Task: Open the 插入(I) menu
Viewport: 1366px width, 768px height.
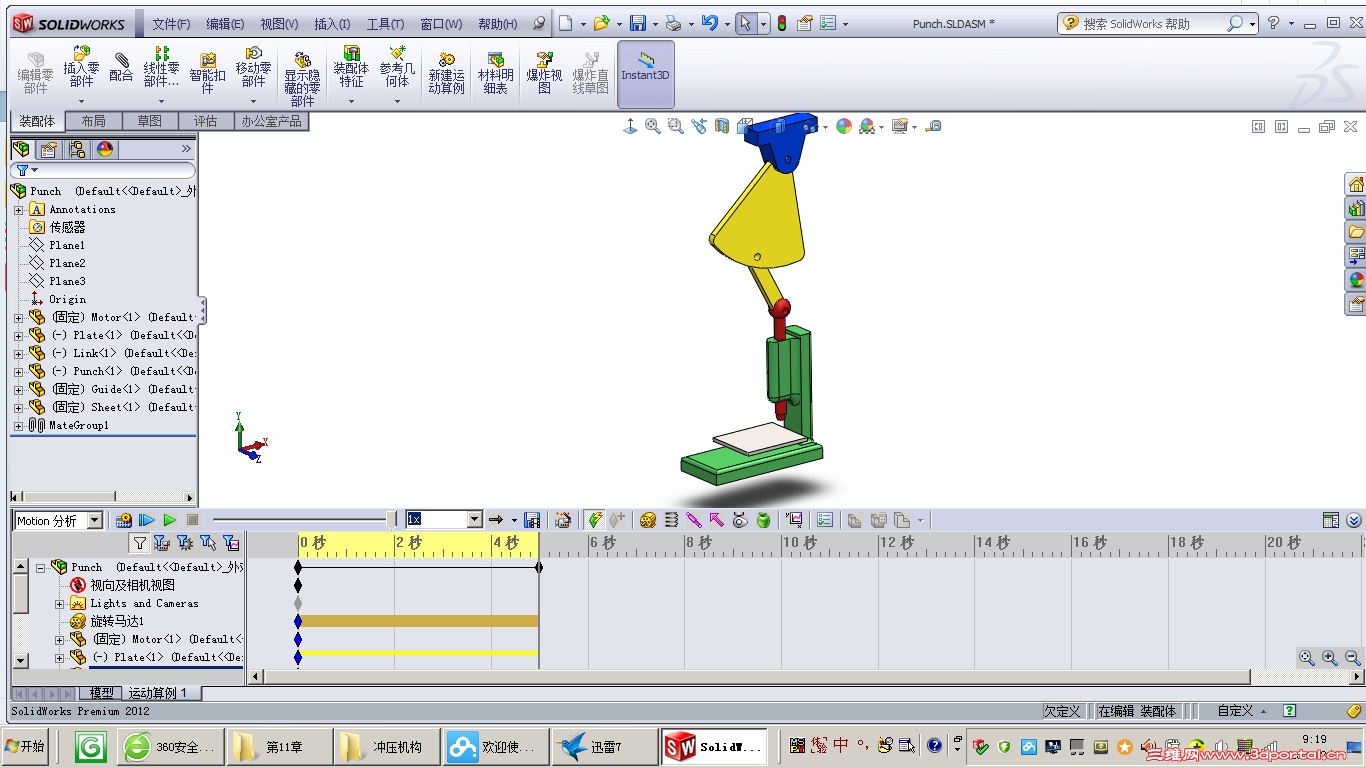Action: (332, 24)
